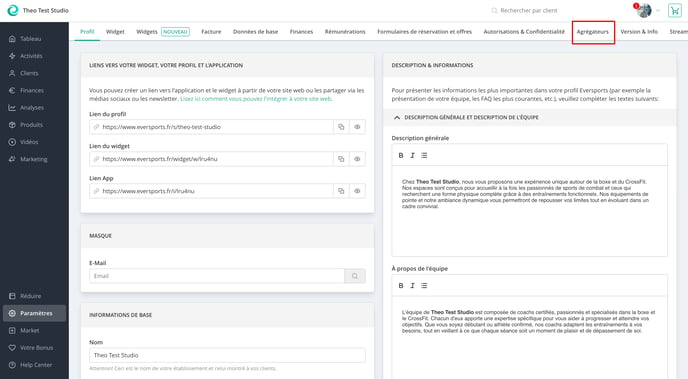This screenshot has height=379, width=688.
Task: Follow the link on integrating into your website
Action: (256, 99)
